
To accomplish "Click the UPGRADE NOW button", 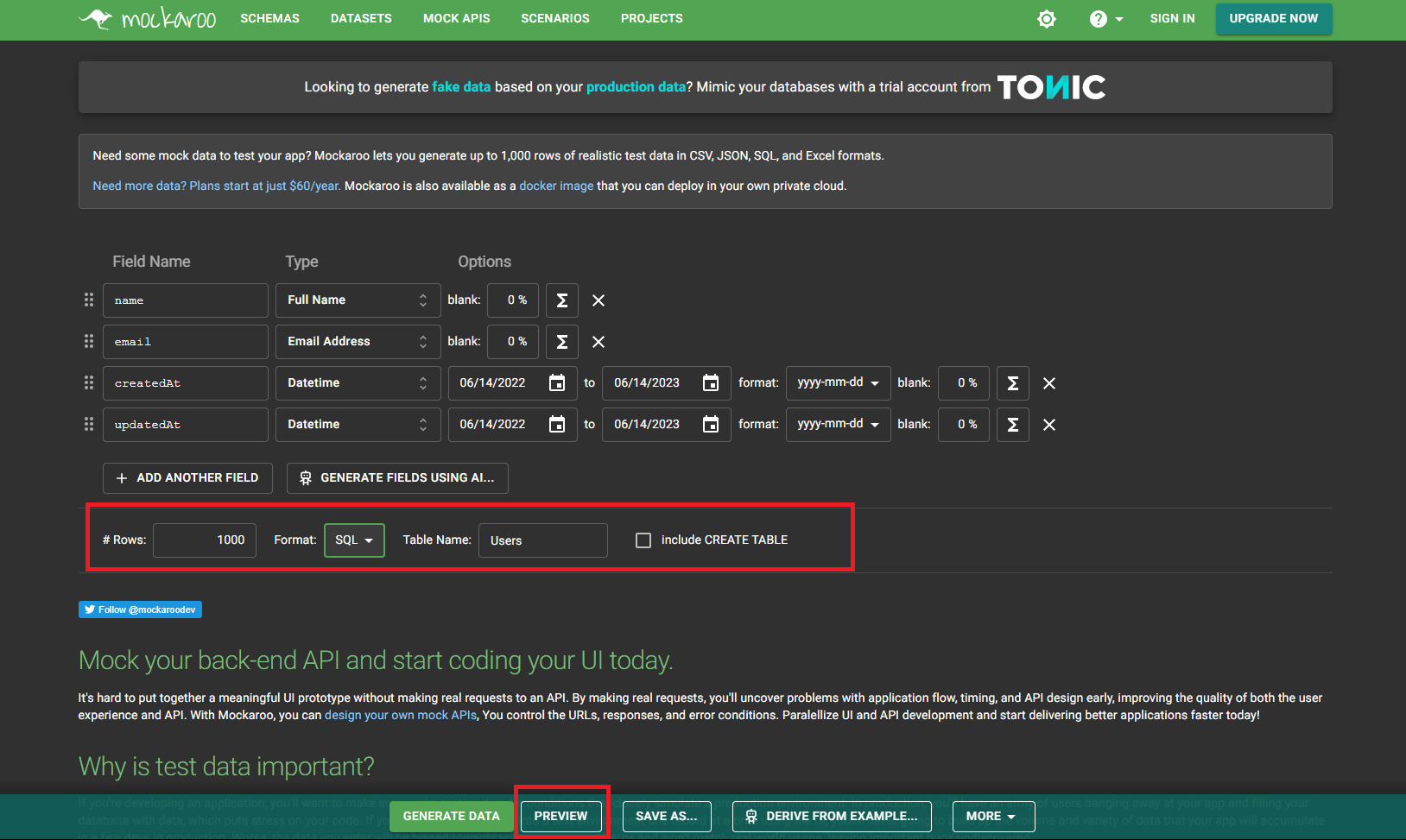I will 1274,19.
